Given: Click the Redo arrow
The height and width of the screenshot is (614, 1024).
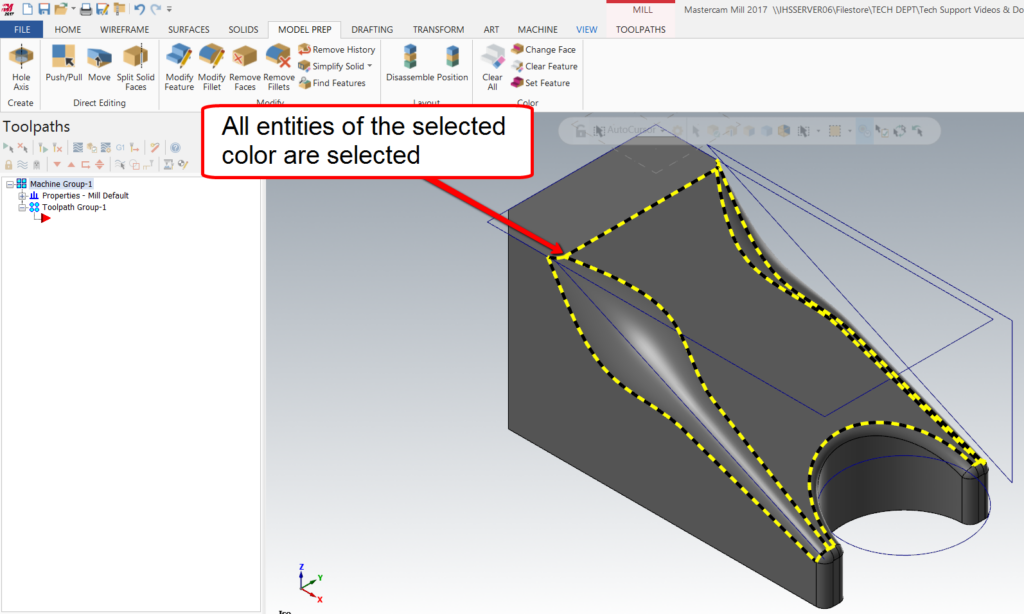Looking at the screenshot, I should 155,8.
